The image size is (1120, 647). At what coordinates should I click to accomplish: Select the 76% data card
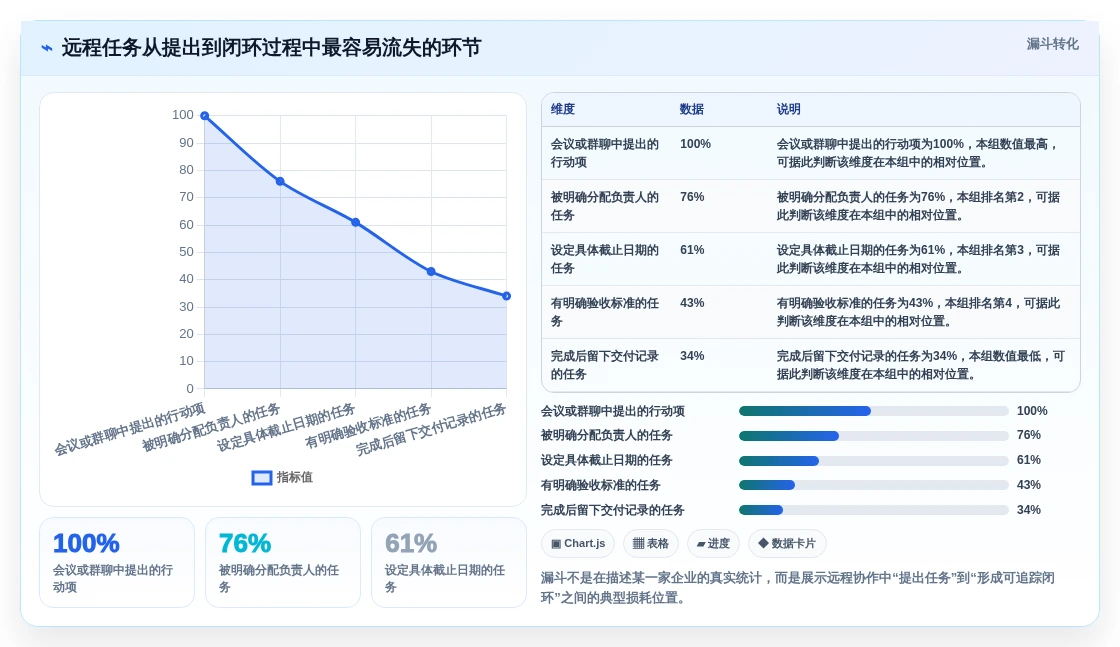[x=283, y=563]
